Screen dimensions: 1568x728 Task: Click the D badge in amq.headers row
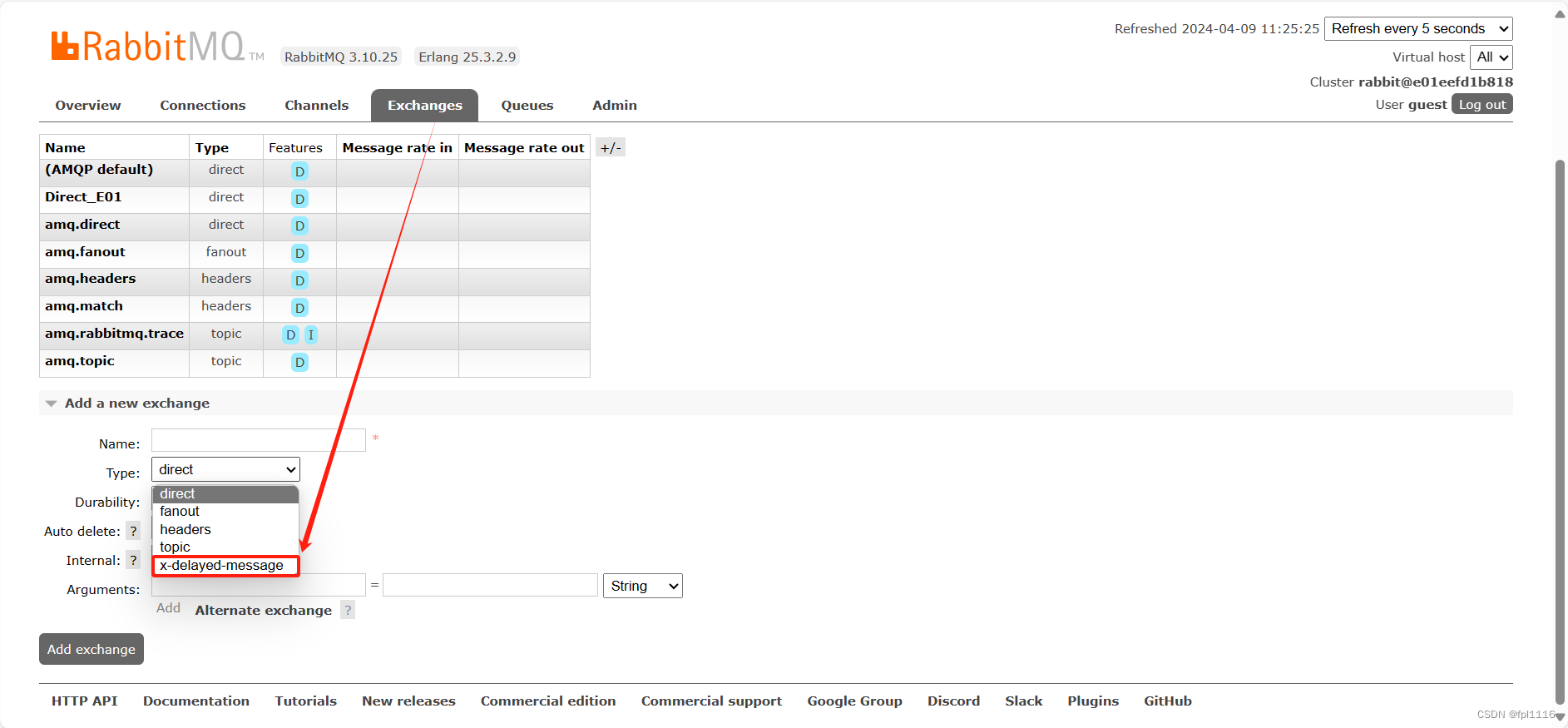pos(299,280)
